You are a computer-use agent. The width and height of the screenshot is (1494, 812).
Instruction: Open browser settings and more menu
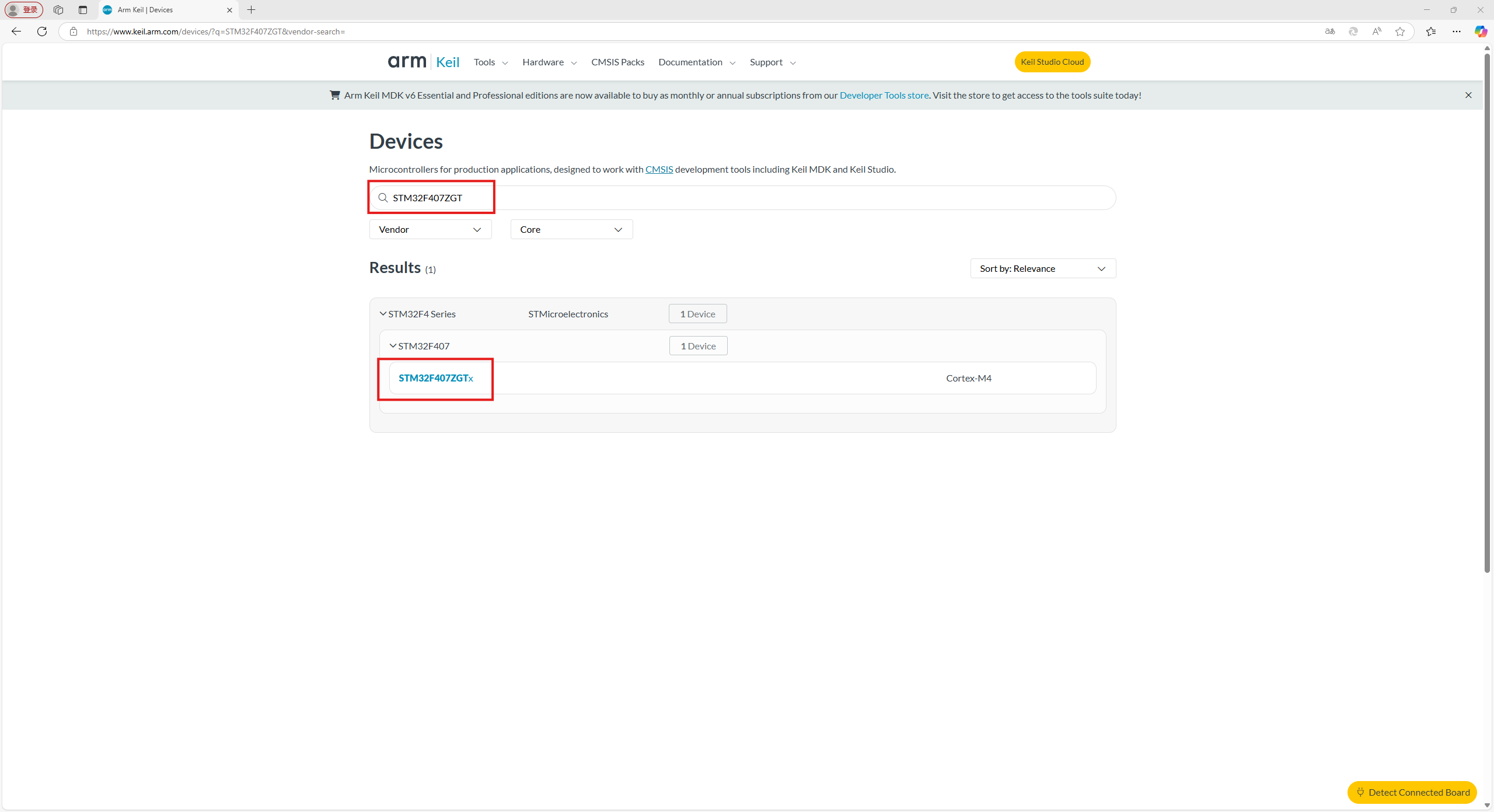[1457, 32]
